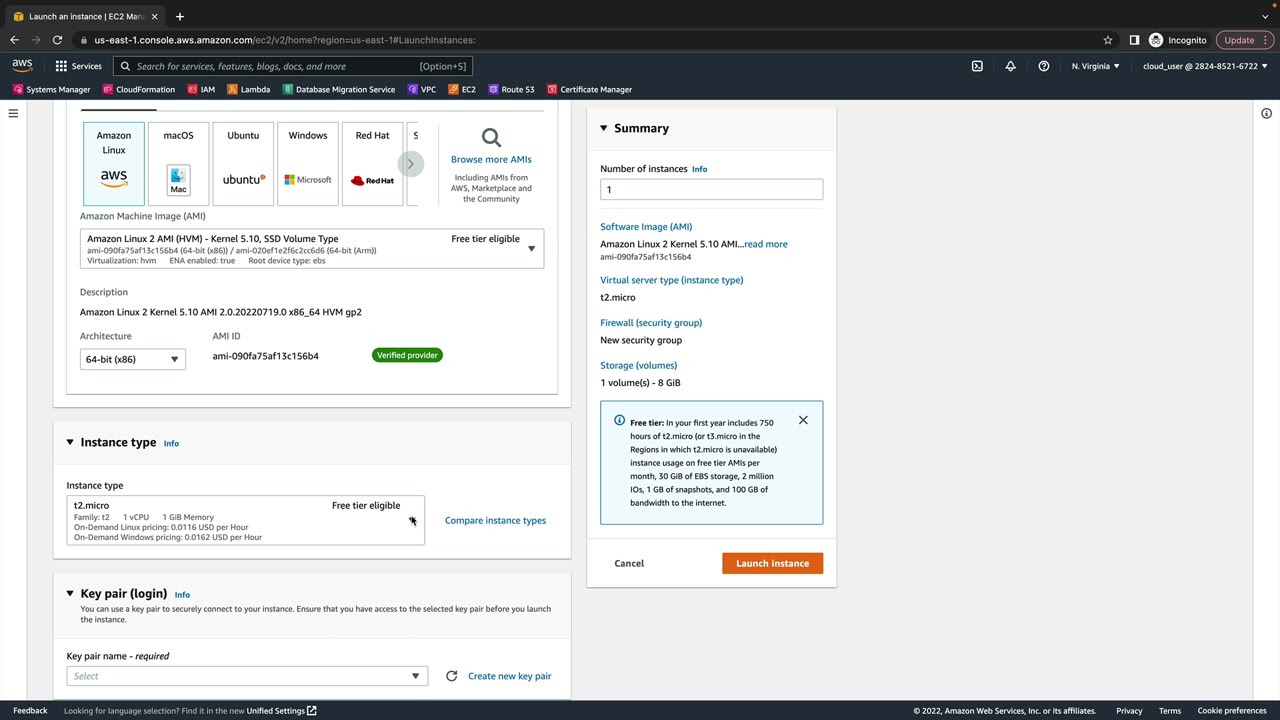Image resolution: width=1280 pixels, height=720 pixels.
Task: Select the Amazon Linux AMI tile
Action: 114,163
